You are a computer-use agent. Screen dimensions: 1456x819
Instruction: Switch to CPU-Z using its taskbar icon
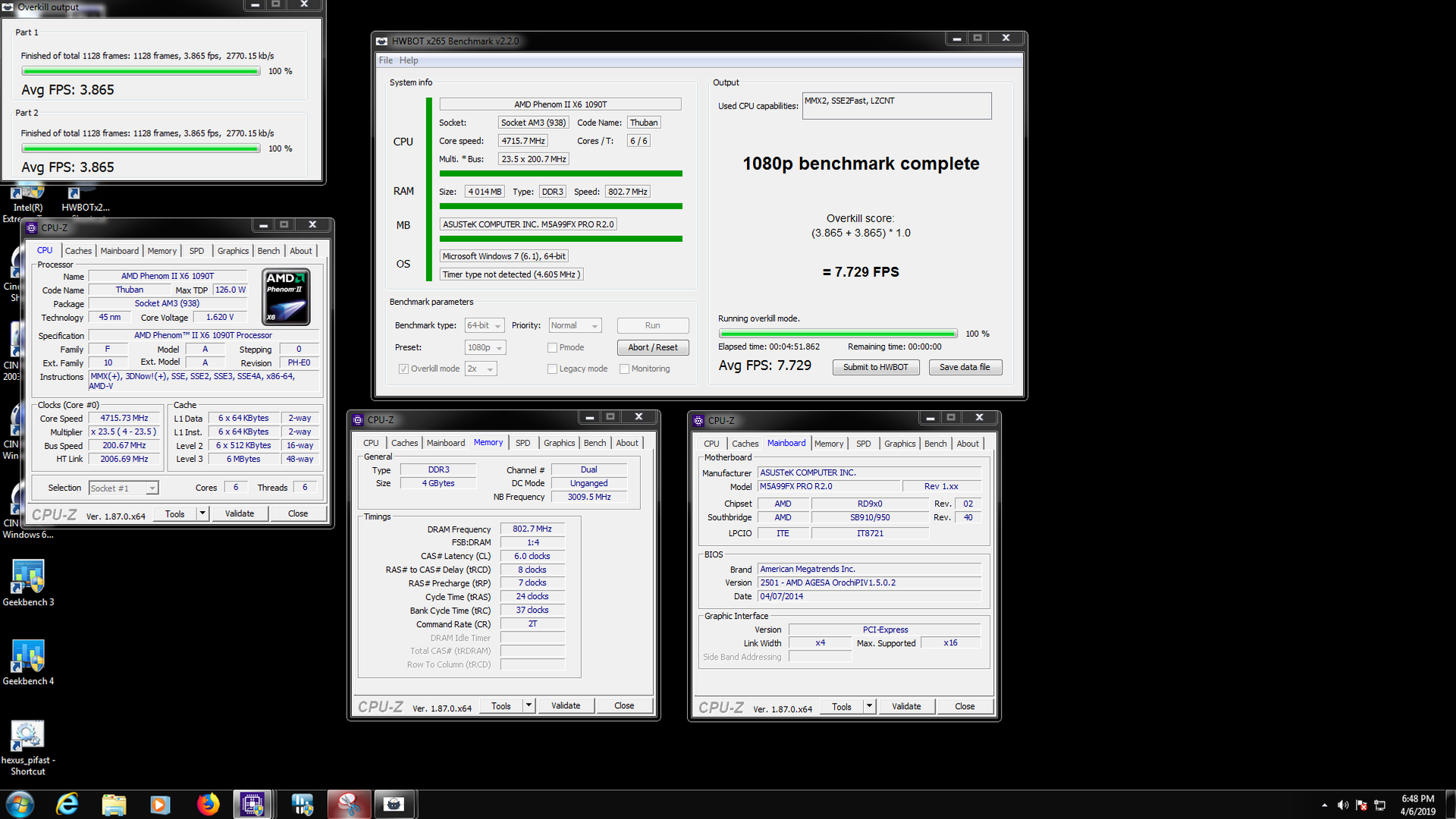(x=253, y=804)
